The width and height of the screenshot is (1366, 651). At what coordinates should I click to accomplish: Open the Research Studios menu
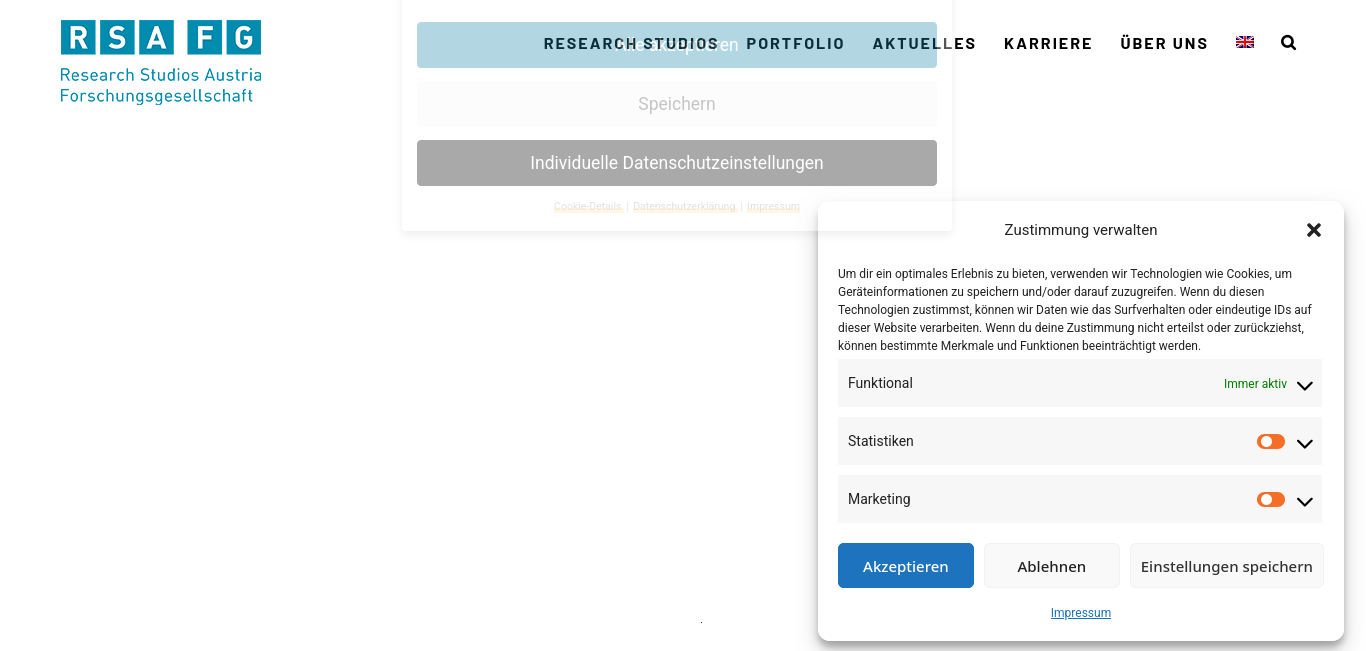pyautogui.click(x=631, y=43)
